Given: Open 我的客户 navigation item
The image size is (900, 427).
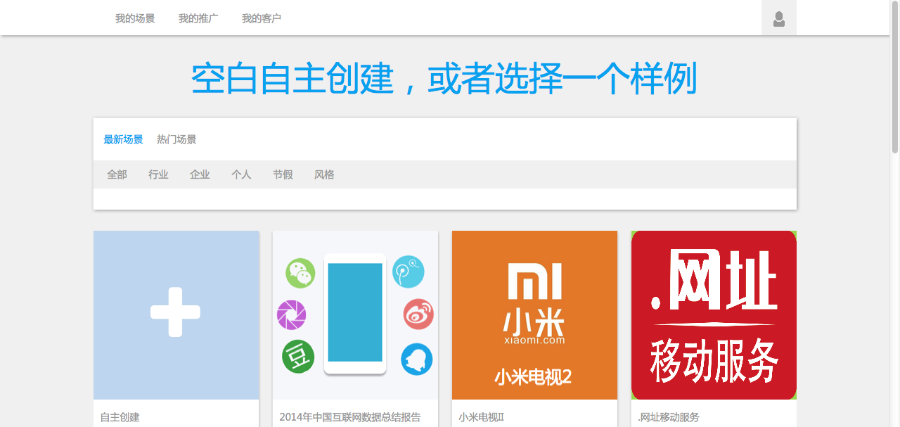Looking at the screenshot, I should 261,18.
